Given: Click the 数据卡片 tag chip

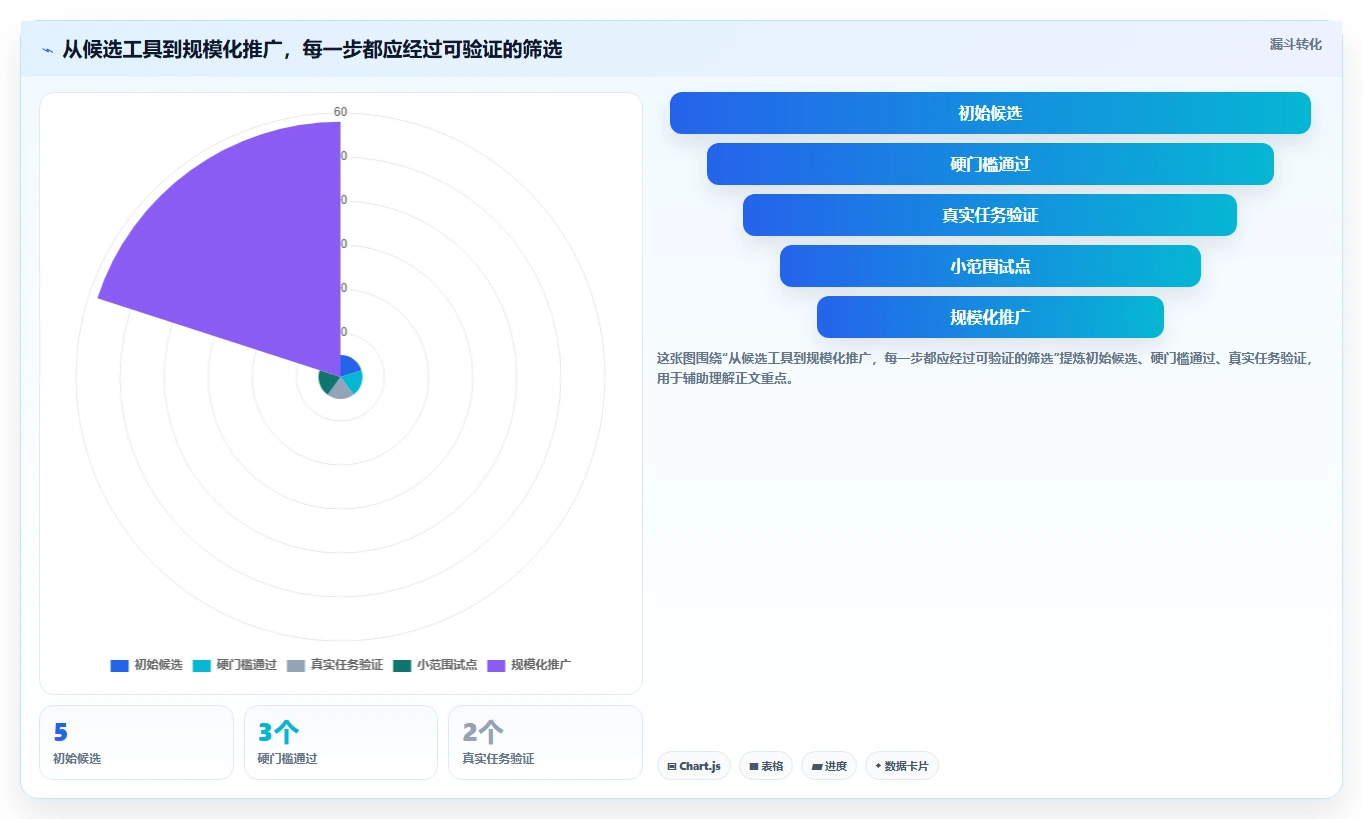Looking at the screenshot, I should [x=902, y=766].
